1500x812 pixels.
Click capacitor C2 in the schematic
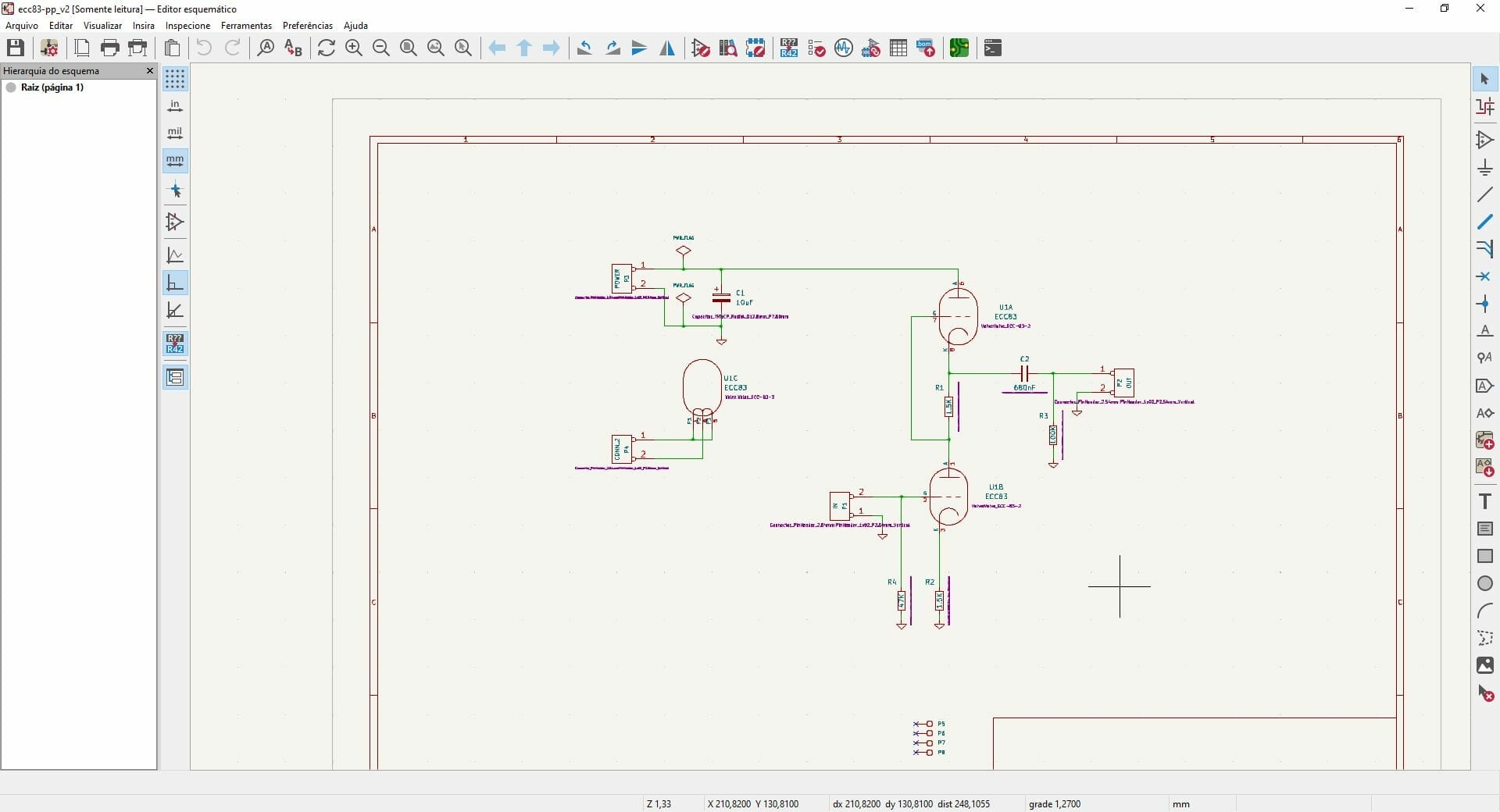1024,375
